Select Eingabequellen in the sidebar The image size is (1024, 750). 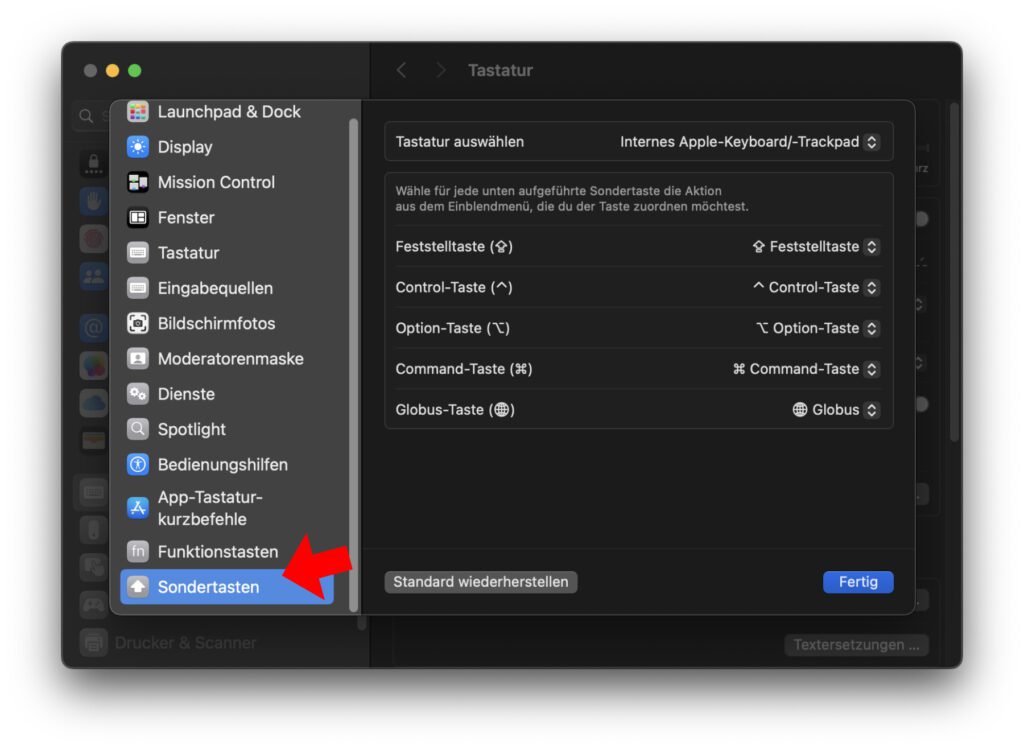[x=137, y=288]
